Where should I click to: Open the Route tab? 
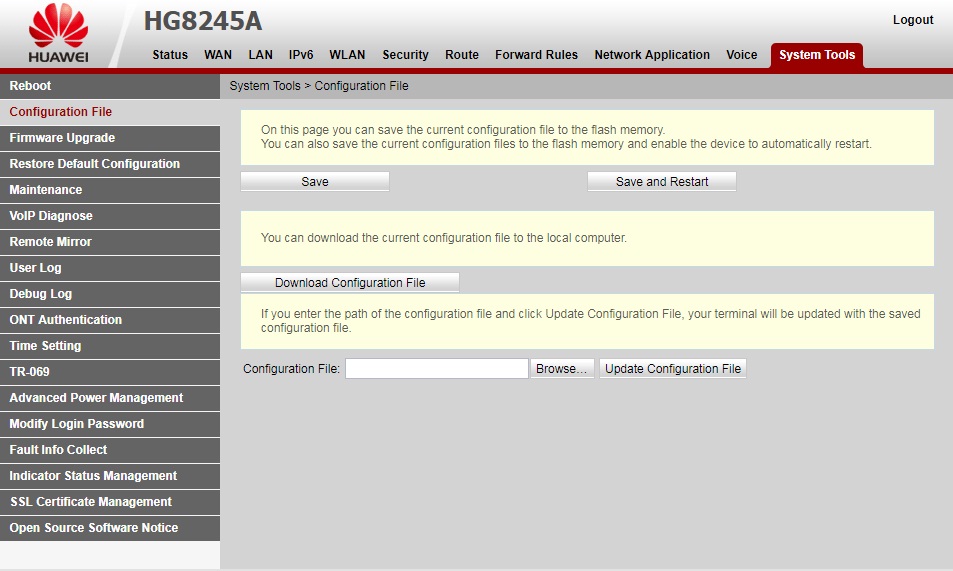pyautogui.click(x=462, y=55)
